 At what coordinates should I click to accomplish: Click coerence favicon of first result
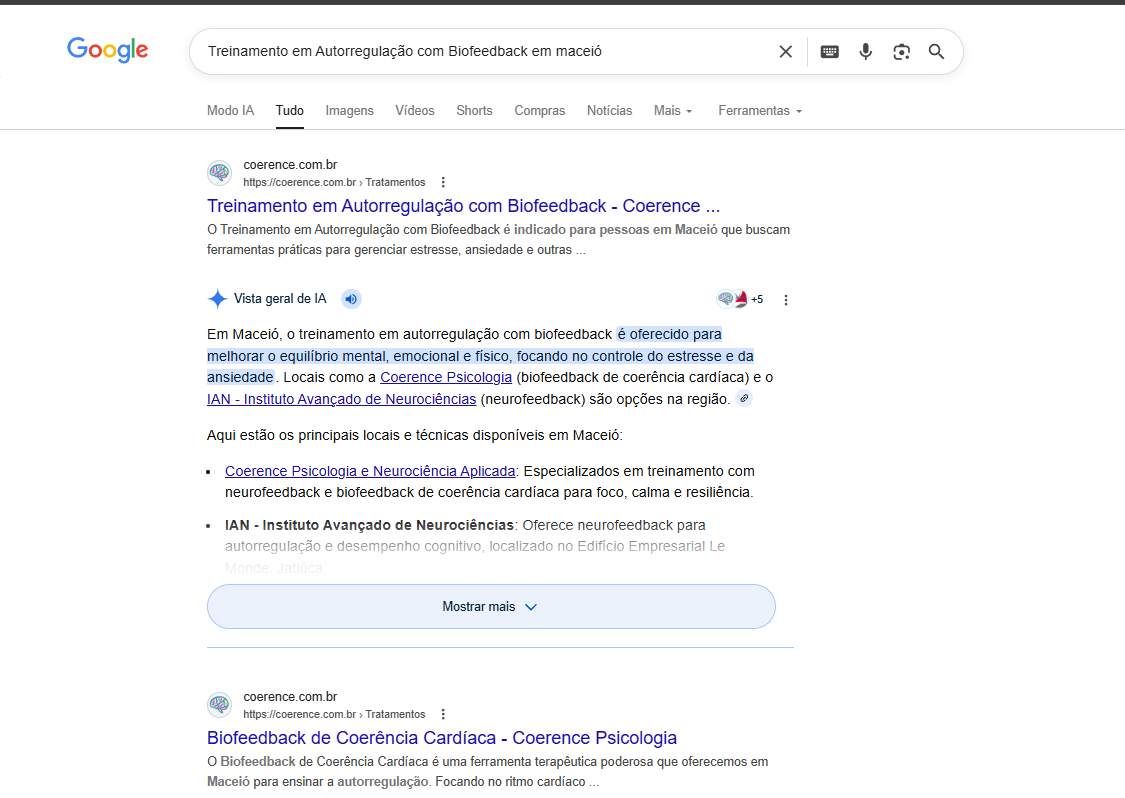(220, 173)
